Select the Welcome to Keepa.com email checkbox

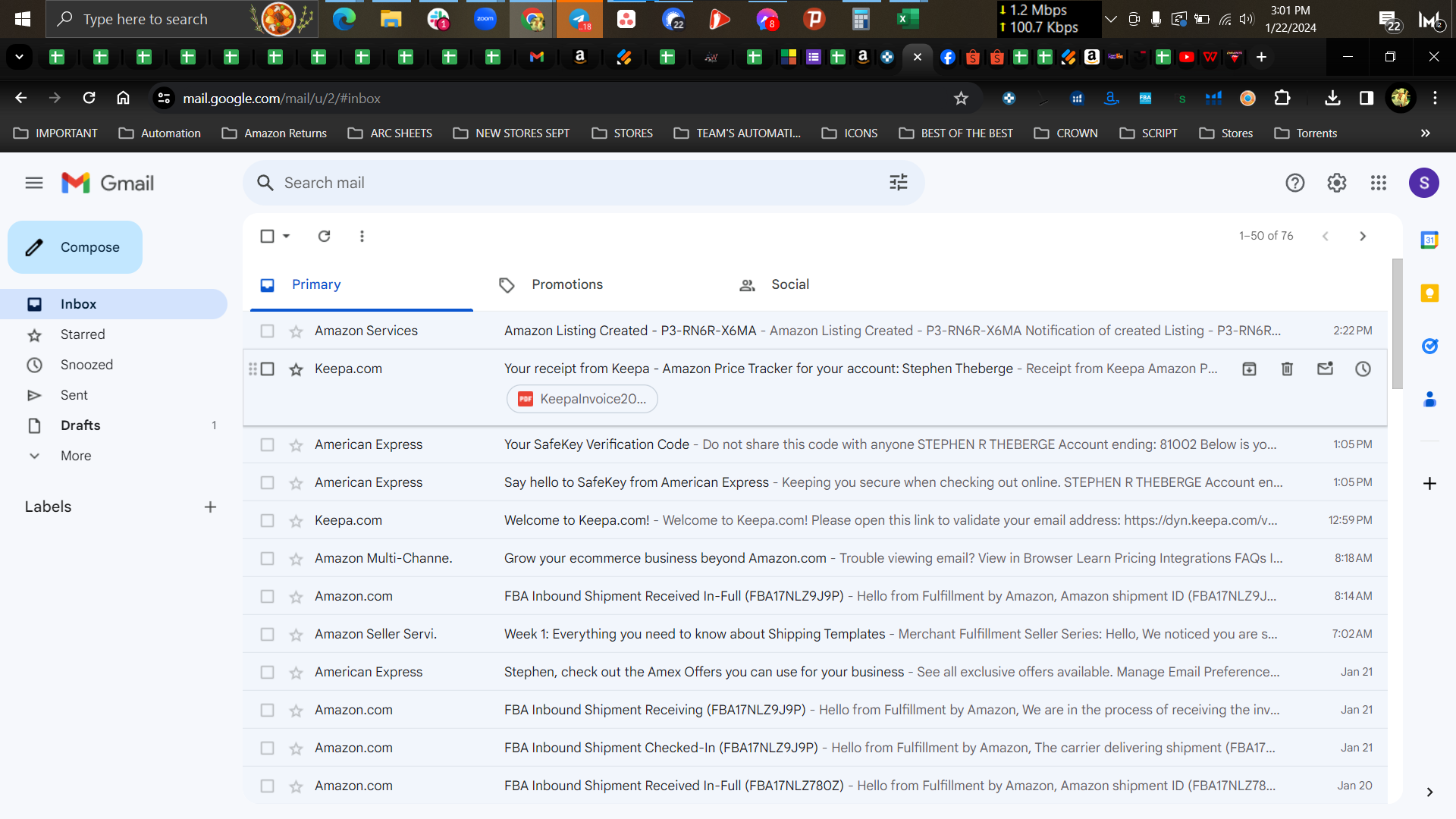[267, 520]
